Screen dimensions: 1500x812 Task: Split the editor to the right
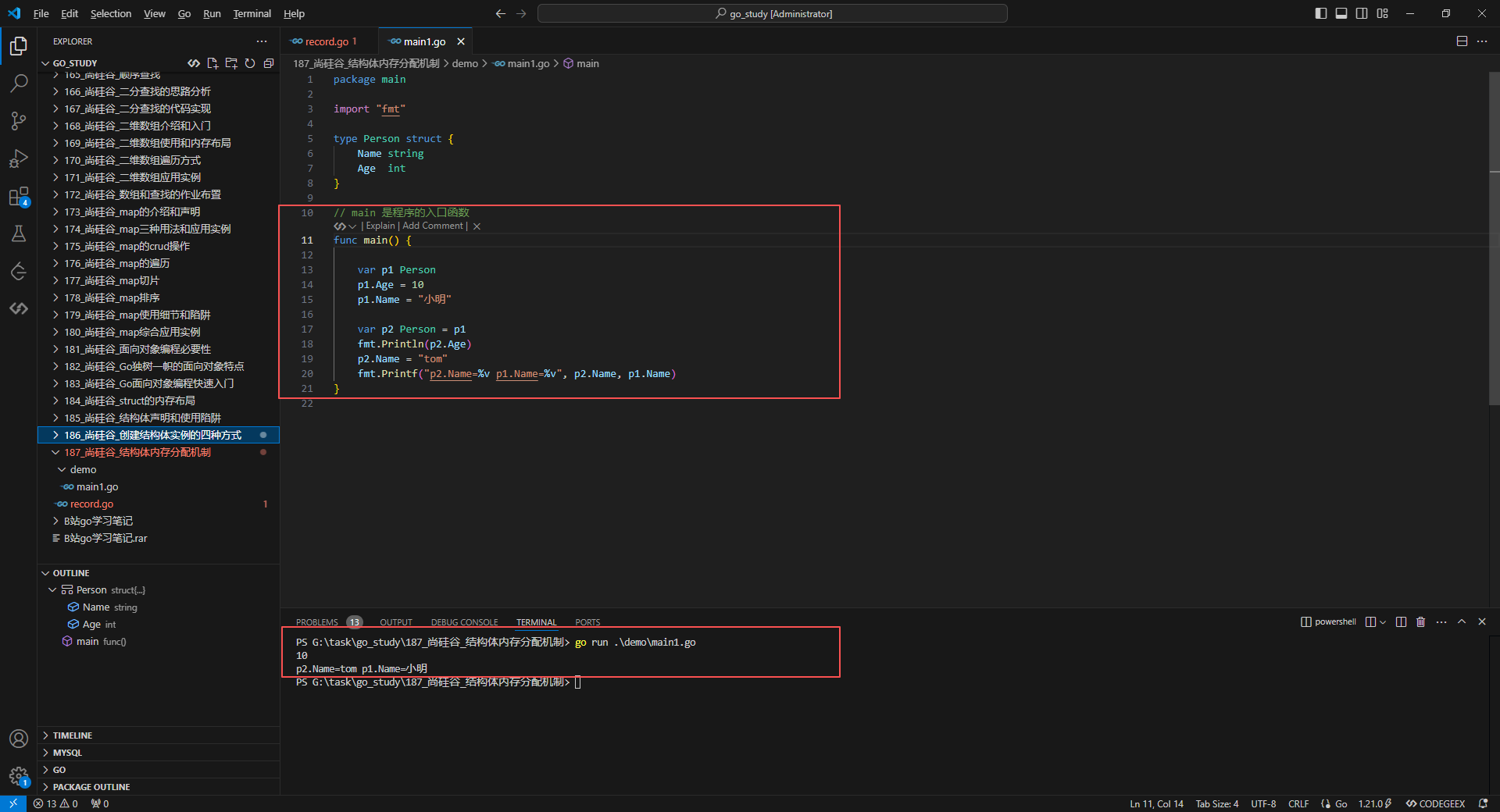click(x=1462, y=41)
